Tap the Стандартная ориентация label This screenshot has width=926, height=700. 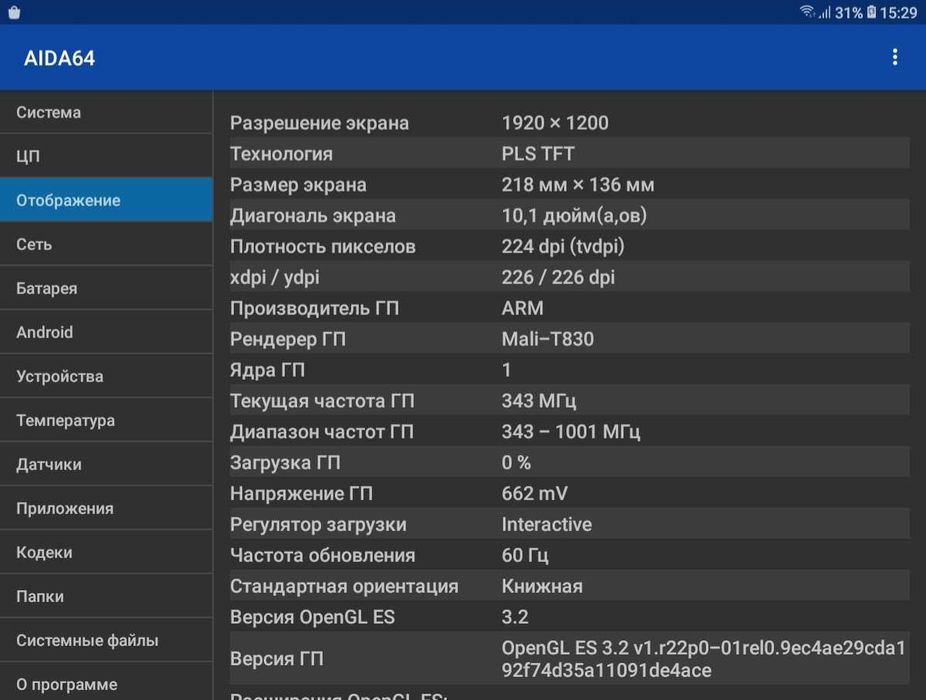coord(344,586)
